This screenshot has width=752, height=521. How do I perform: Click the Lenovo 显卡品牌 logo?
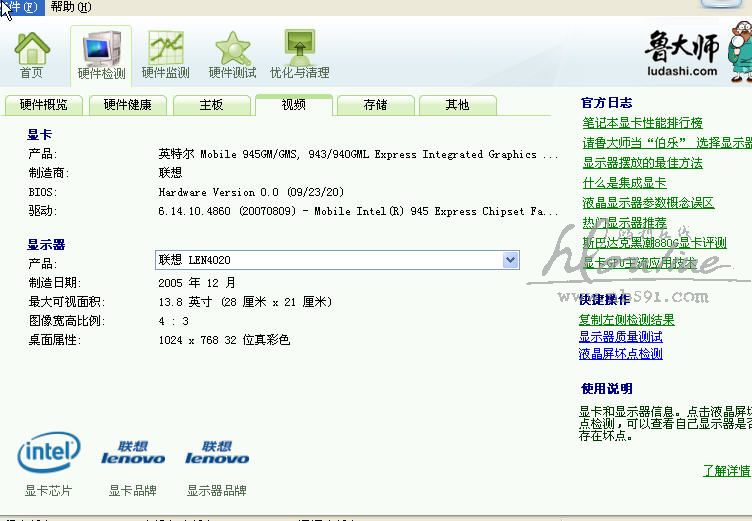(133, 454)
